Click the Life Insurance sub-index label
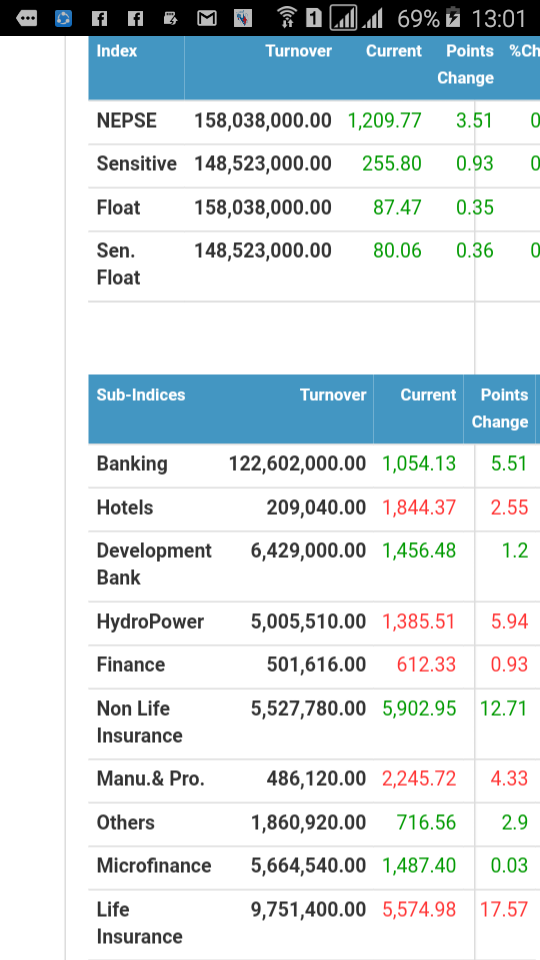Viewport: 540px width, 960px height. click(x=140, y=923)
